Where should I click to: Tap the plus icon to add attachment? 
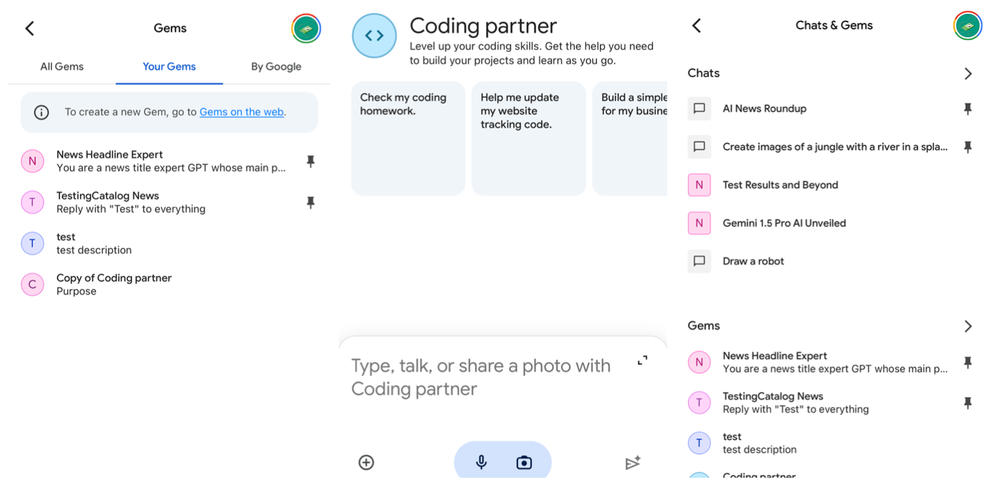pyautogui.click(x=366, y=462)
